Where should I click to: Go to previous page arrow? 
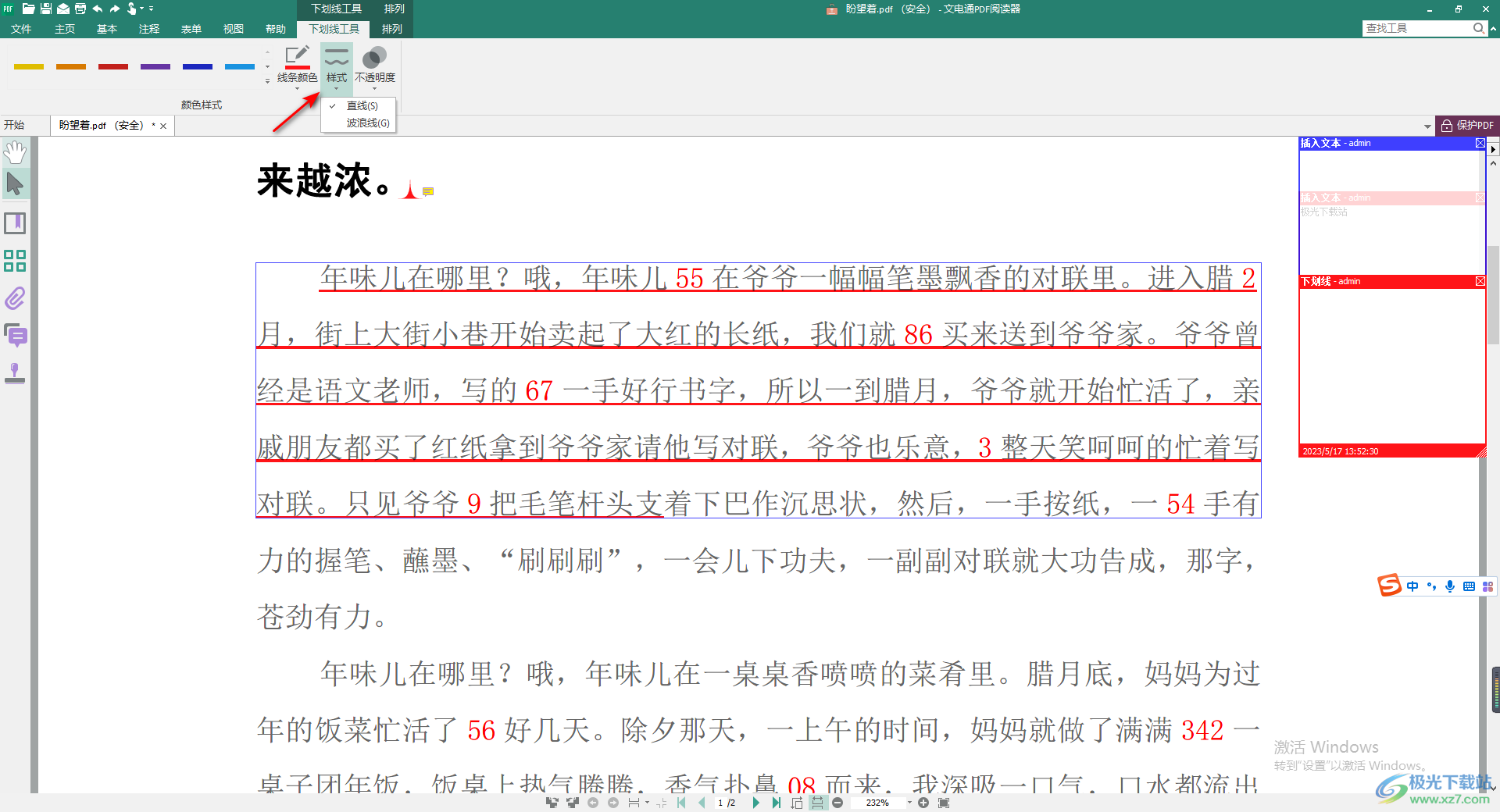701,803
